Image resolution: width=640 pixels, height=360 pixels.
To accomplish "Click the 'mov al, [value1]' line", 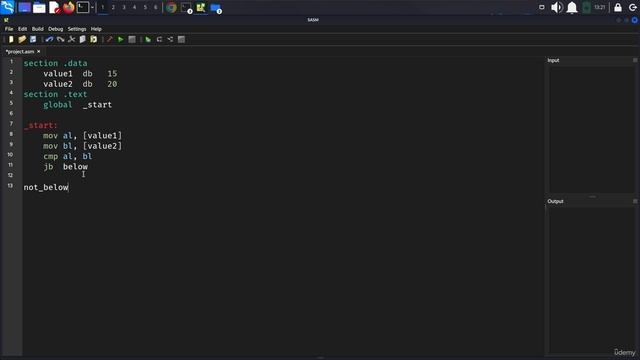I will [x=82, y=136].
